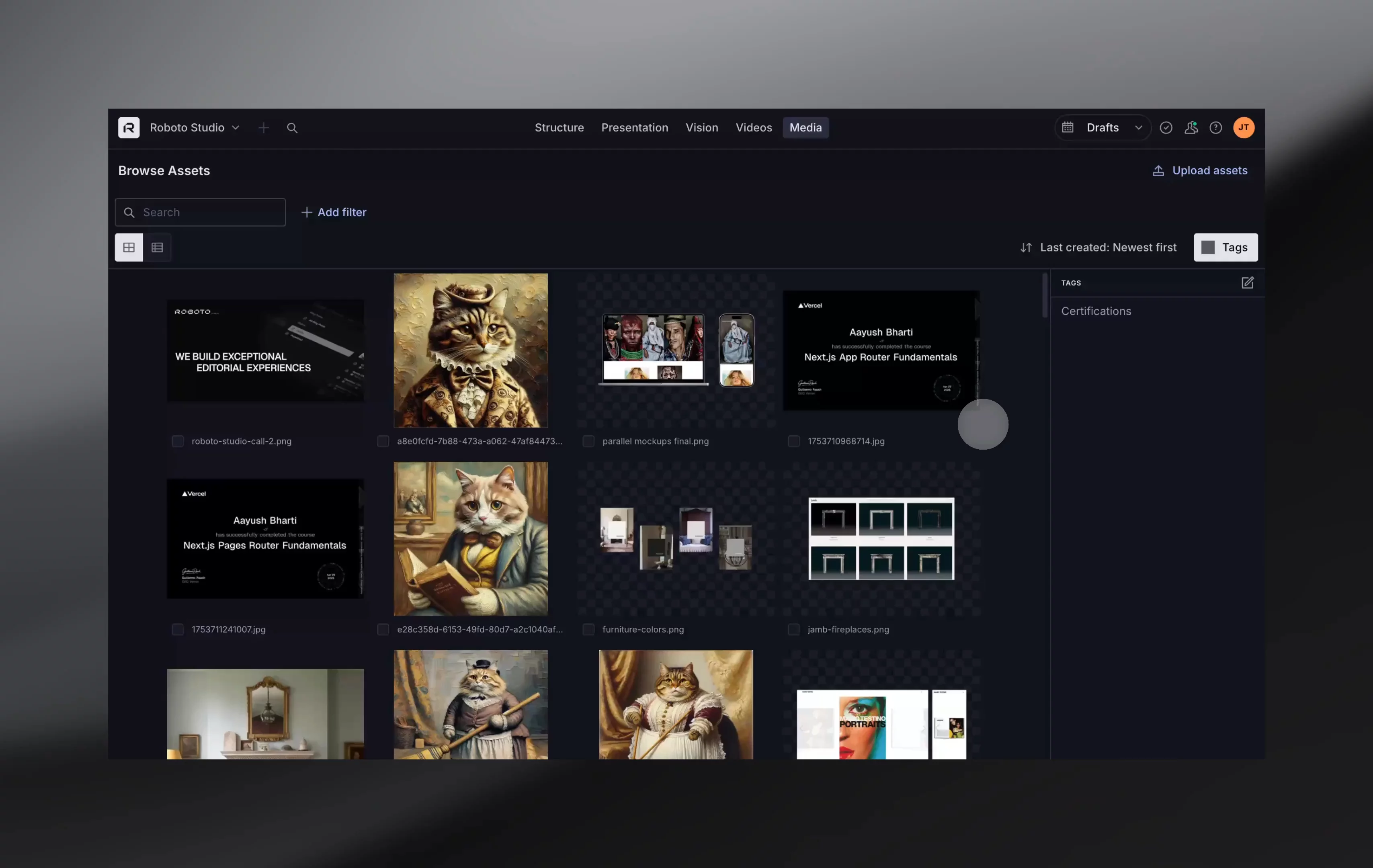Switch to table list view
The height and width of the screenshot is (868, 1373).
[x=158, y=248]
